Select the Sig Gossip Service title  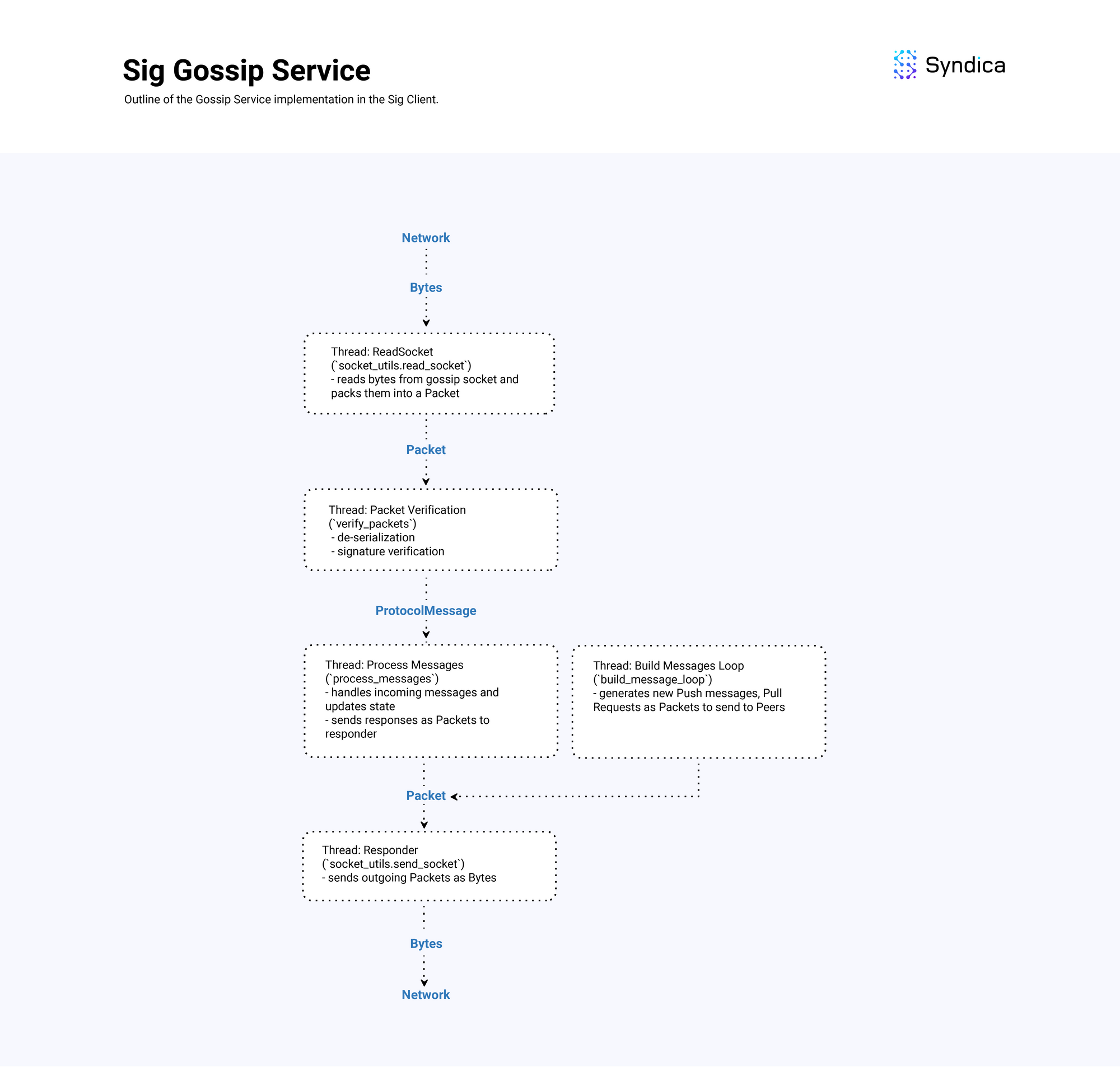(246, 71)
